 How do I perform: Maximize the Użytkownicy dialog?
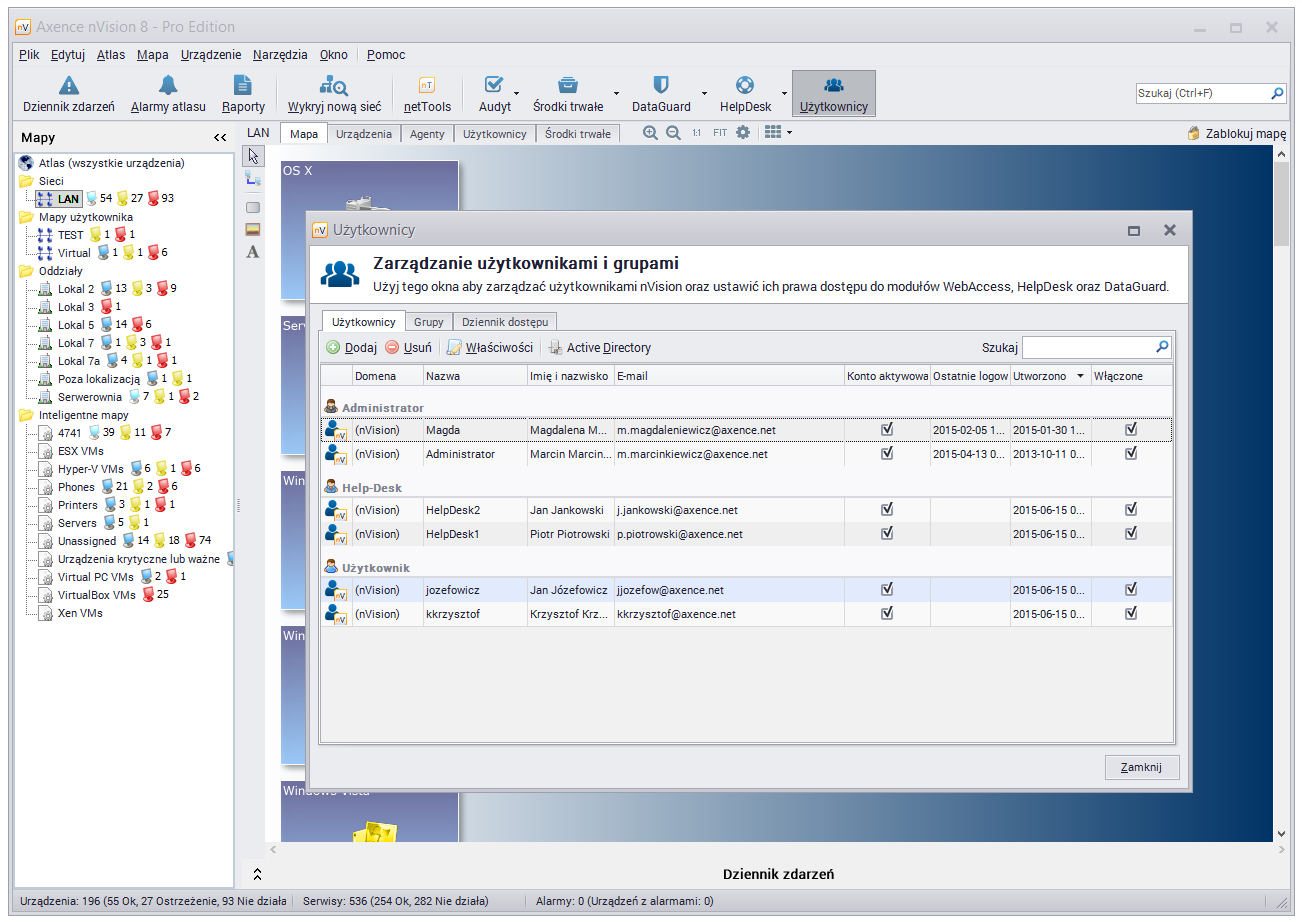coord(1134,230)
